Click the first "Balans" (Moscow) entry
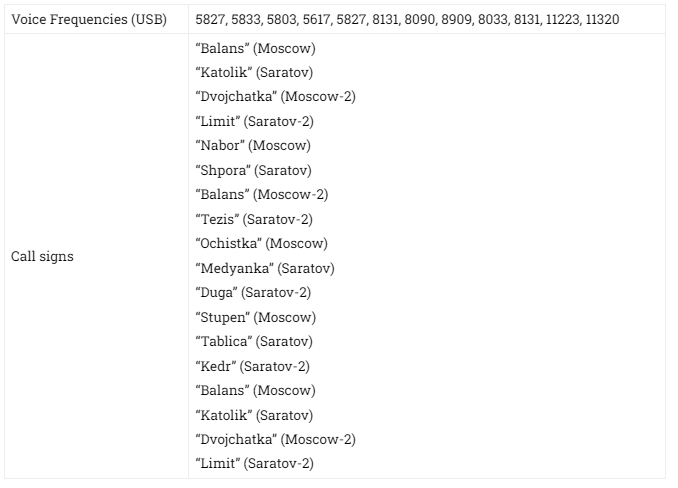Screen dimensions: 678x488 tap(256, 48)
